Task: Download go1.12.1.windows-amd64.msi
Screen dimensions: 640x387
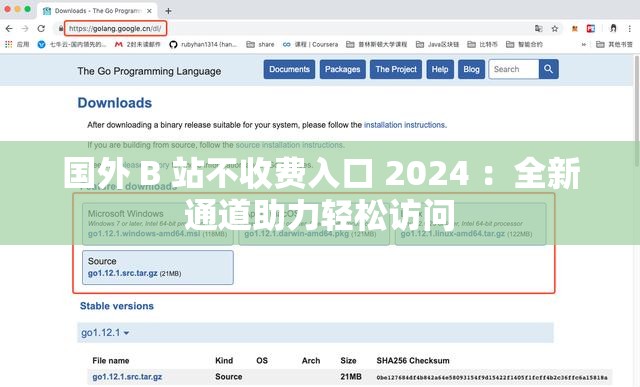Action: 144,234
